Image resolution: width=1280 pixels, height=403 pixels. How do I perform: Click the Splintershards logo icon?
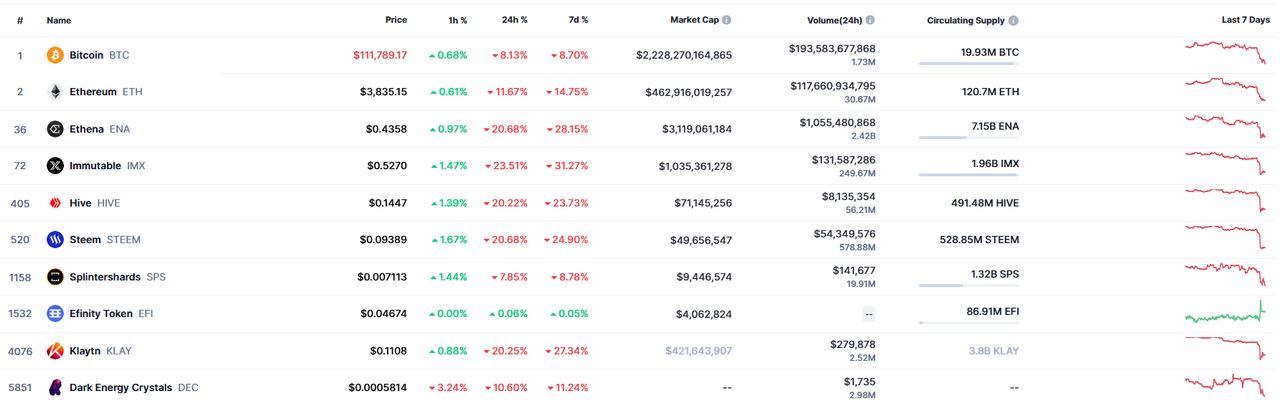click(x=55, y=277)
